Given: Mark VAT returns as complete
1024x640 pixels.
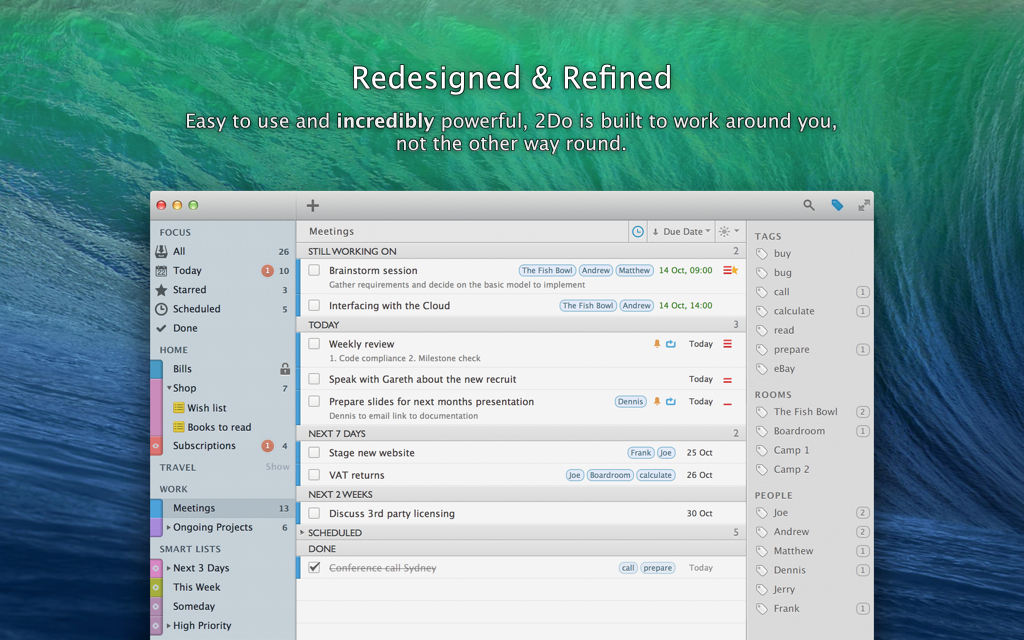Looking at the screenshot, I should 314,475.
